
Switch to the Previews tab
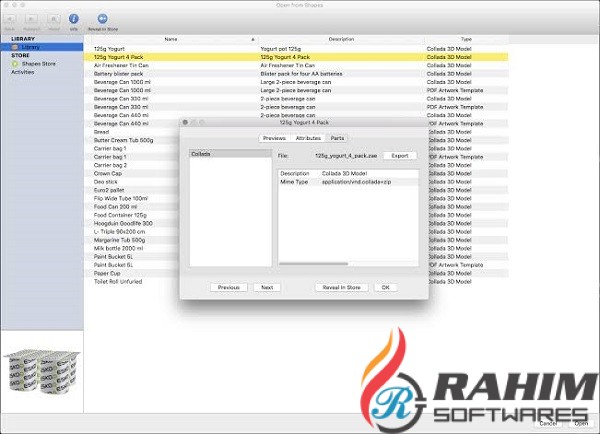(274, 138)
